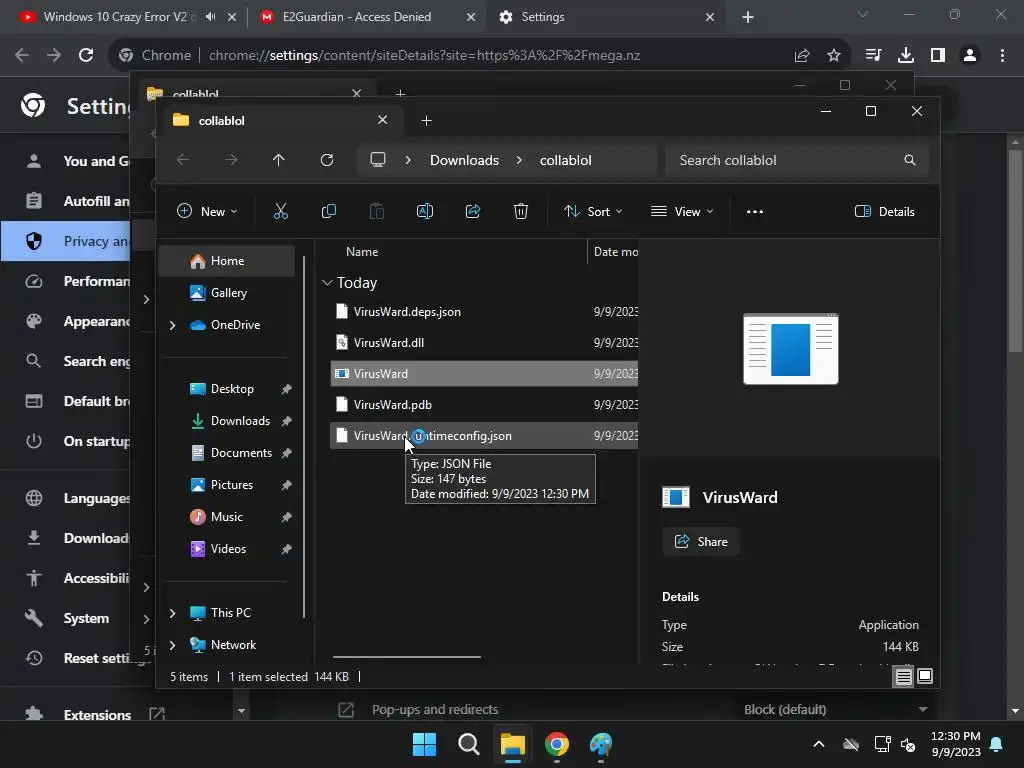
Task: Open New item dropdown
Action: [x=207, y=211]
